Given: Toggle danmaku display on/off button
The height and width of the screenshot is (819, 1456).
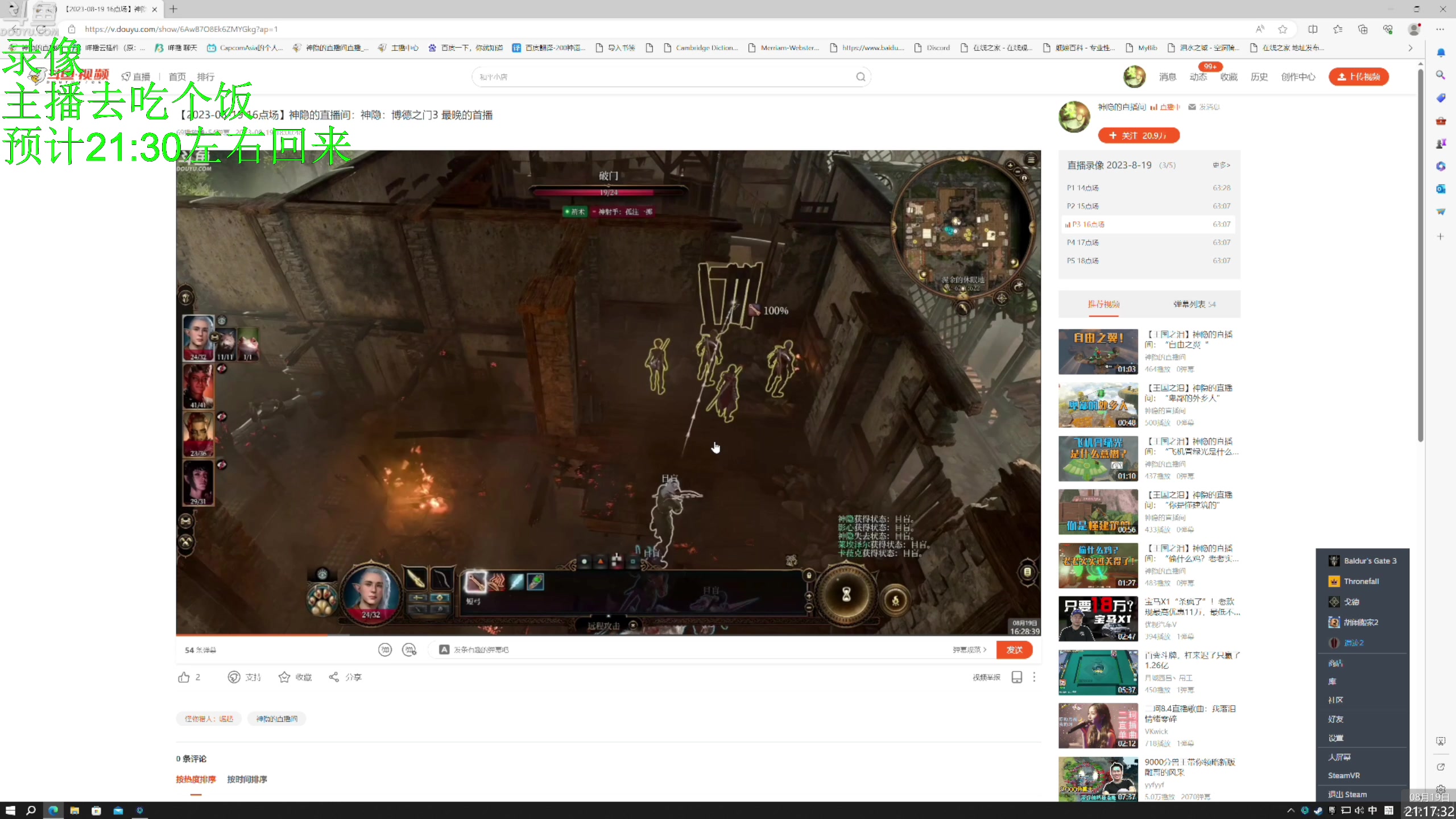Looking at the screenshot, I should 385,650.
